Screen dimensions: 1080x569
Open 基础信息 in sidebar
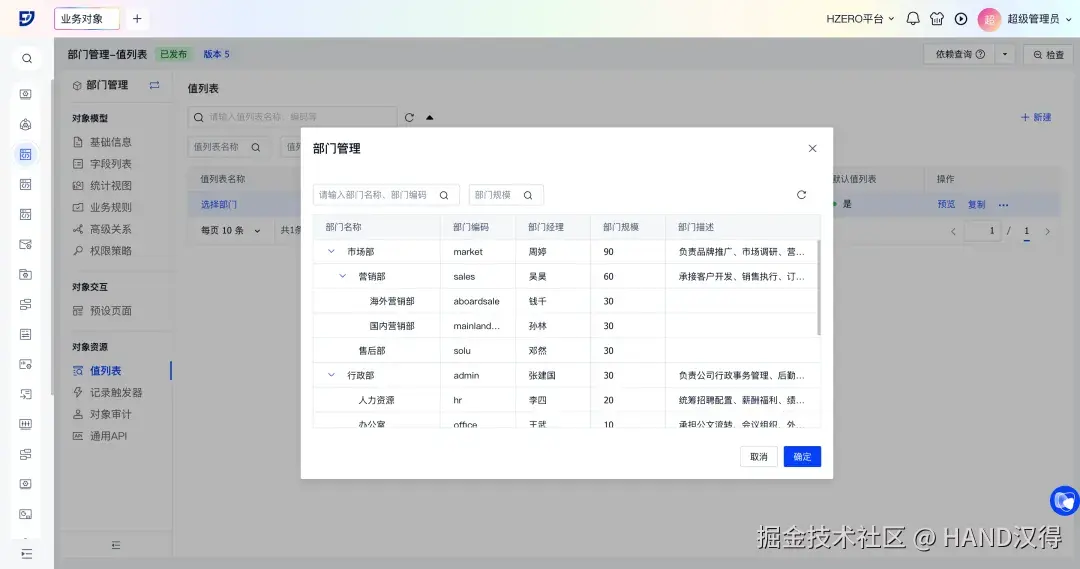102,142
